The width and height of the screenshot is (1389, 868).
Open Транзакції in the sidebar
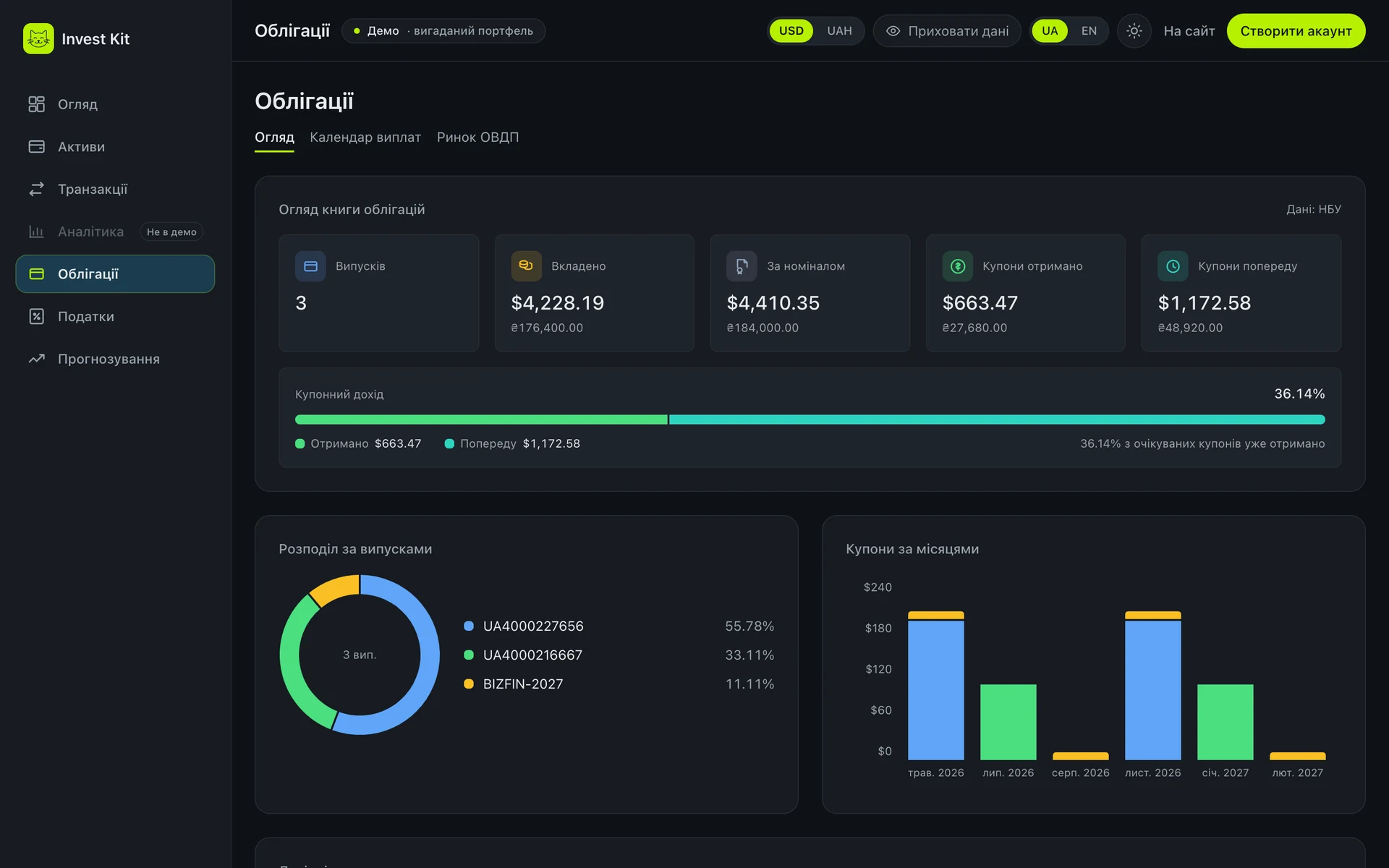pyautogui.click(x=115, y=189)
